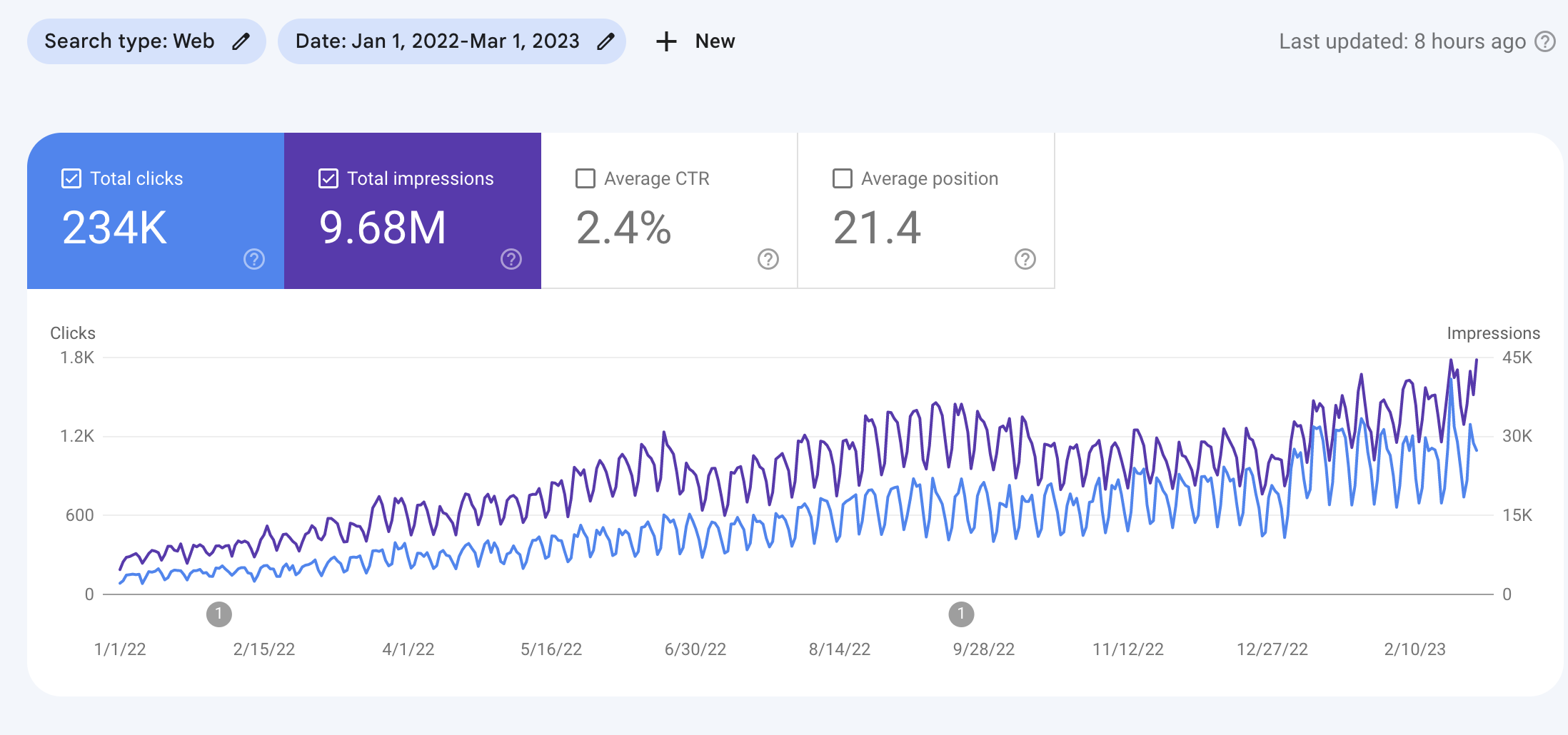This screenshot has height=735, width=1568.
Task: Enable the Average CTR checkbox
Action: click(x=586, y=178)
